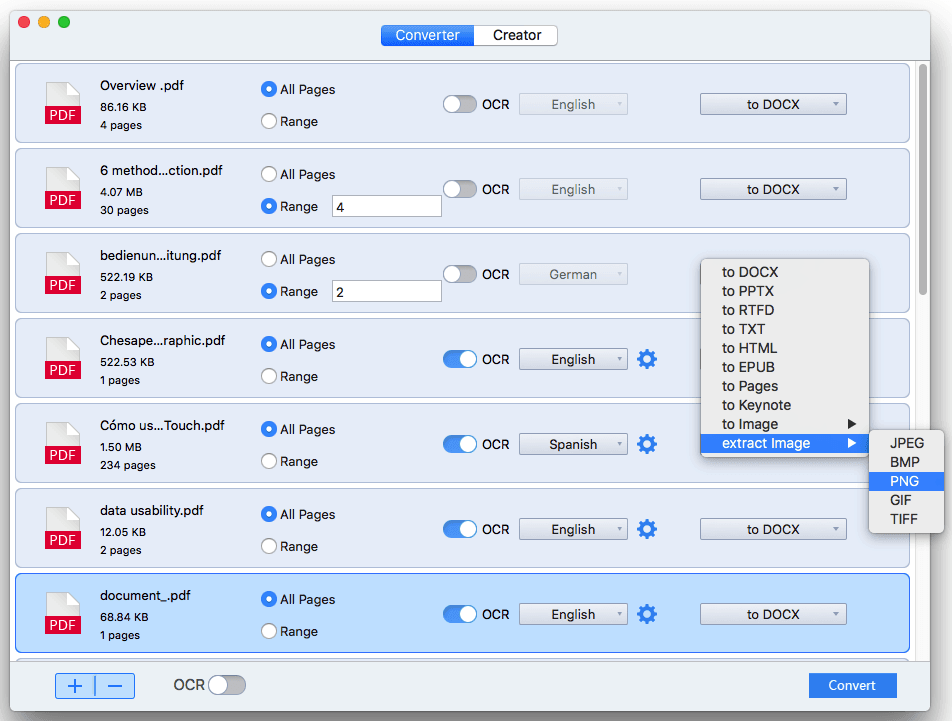Click the OCR settings gear for Chesapeake infographic
This screenshot has width=952, height=721.
pos(647,359)
